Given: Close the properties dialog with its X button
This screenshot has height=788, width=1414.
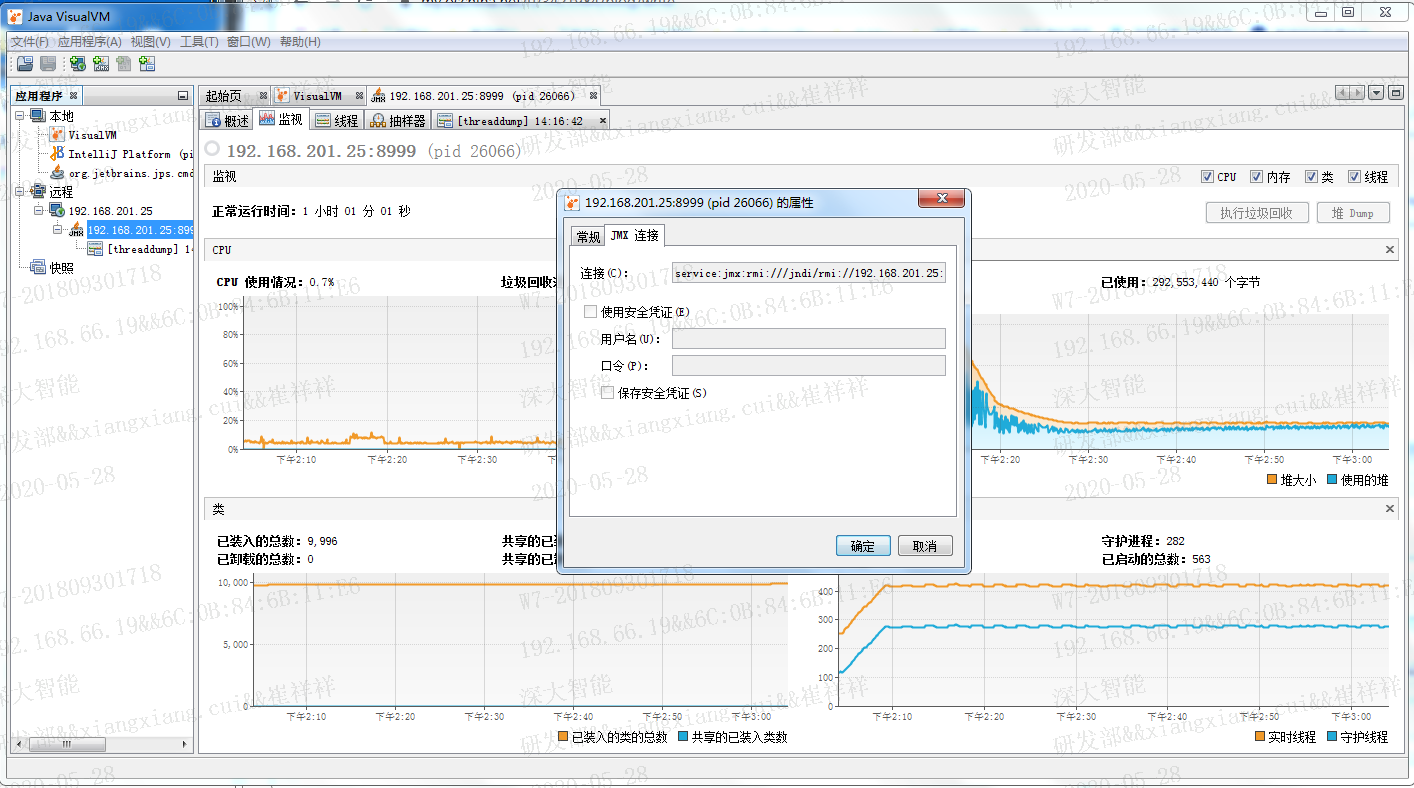Looking at the screenshot, I should [x=941, y=200].
